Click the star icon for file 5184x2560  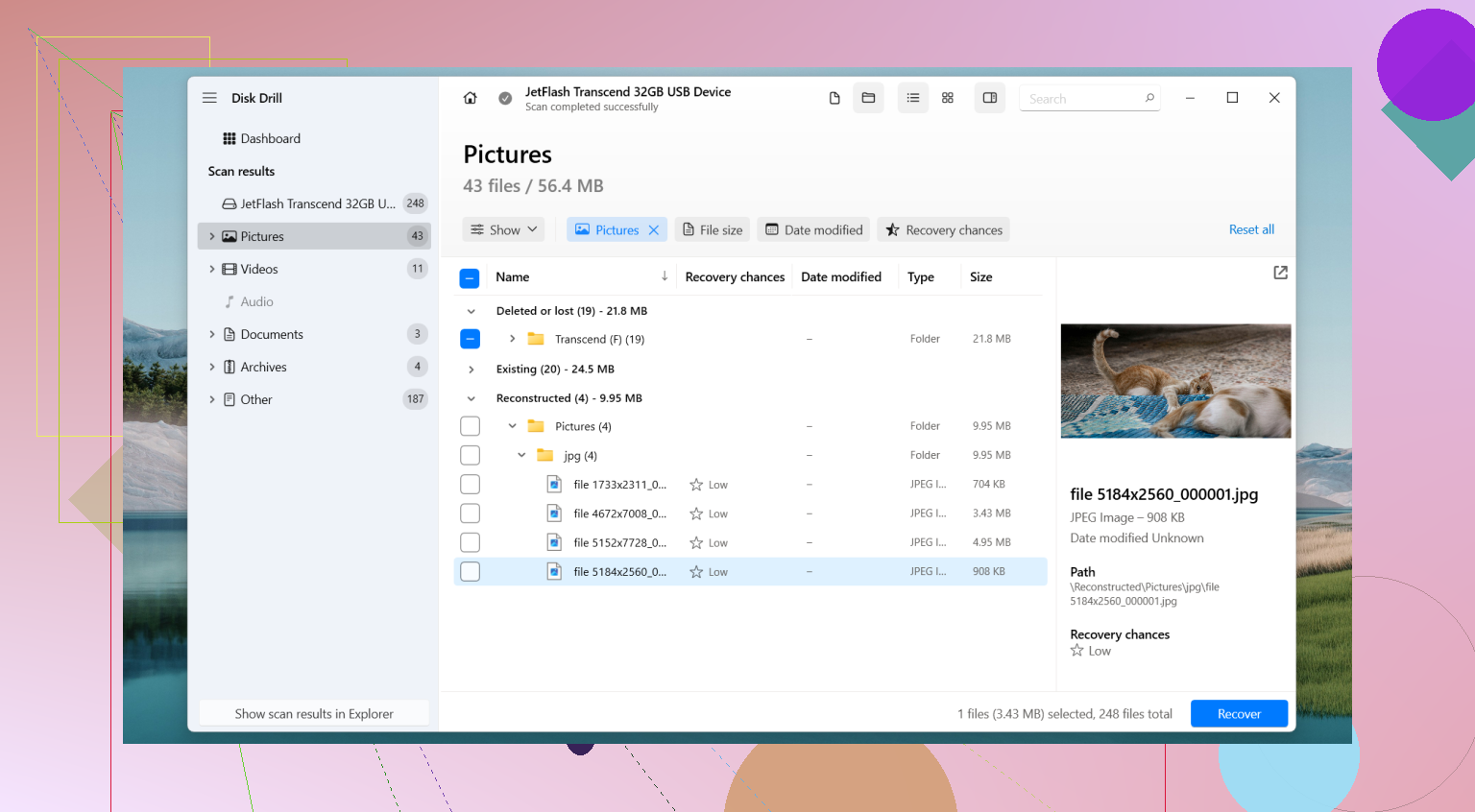pyautogui.click(x=696, y=572)
